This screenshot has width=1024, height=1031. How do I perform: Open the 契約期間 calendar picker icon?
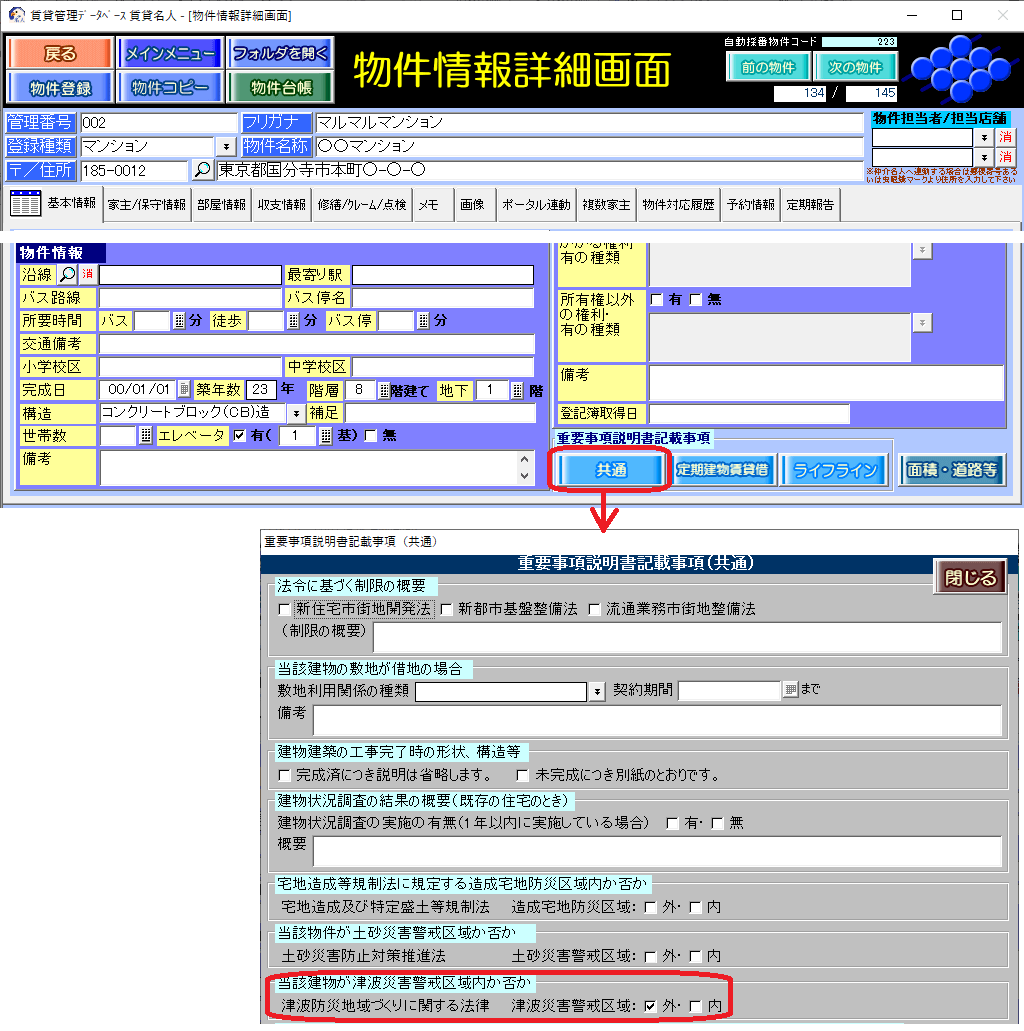[790, 690]
